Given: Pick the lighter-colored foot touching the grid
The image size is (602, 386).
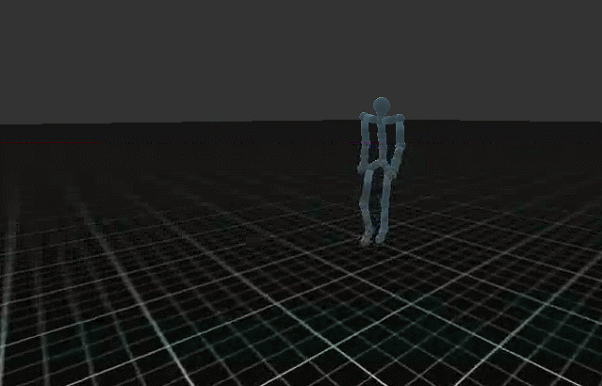Looking at the screenshot, I should coord(366,240).
